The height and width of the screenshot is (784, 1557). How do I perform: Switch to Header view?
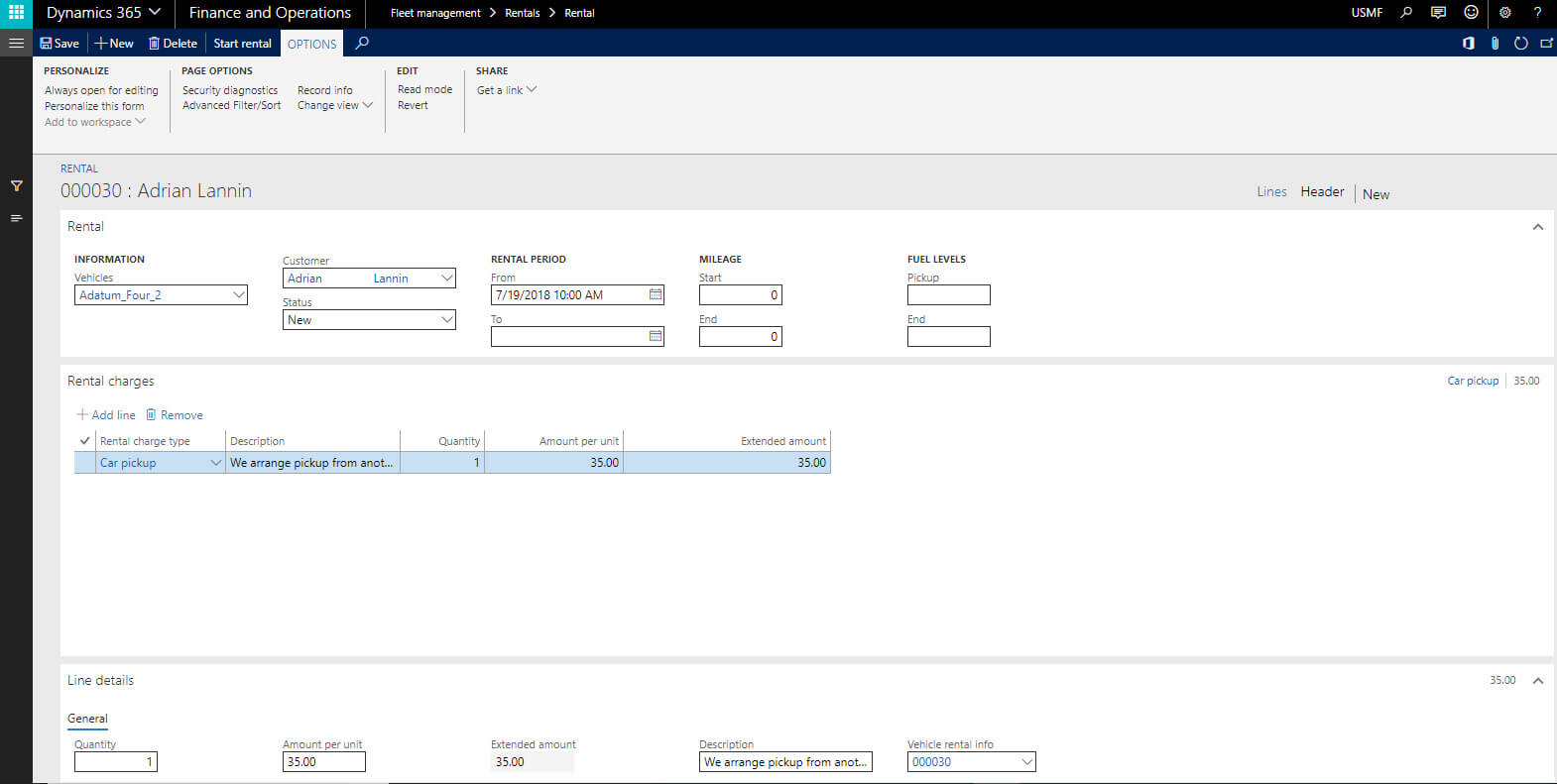coord(1322,191)
